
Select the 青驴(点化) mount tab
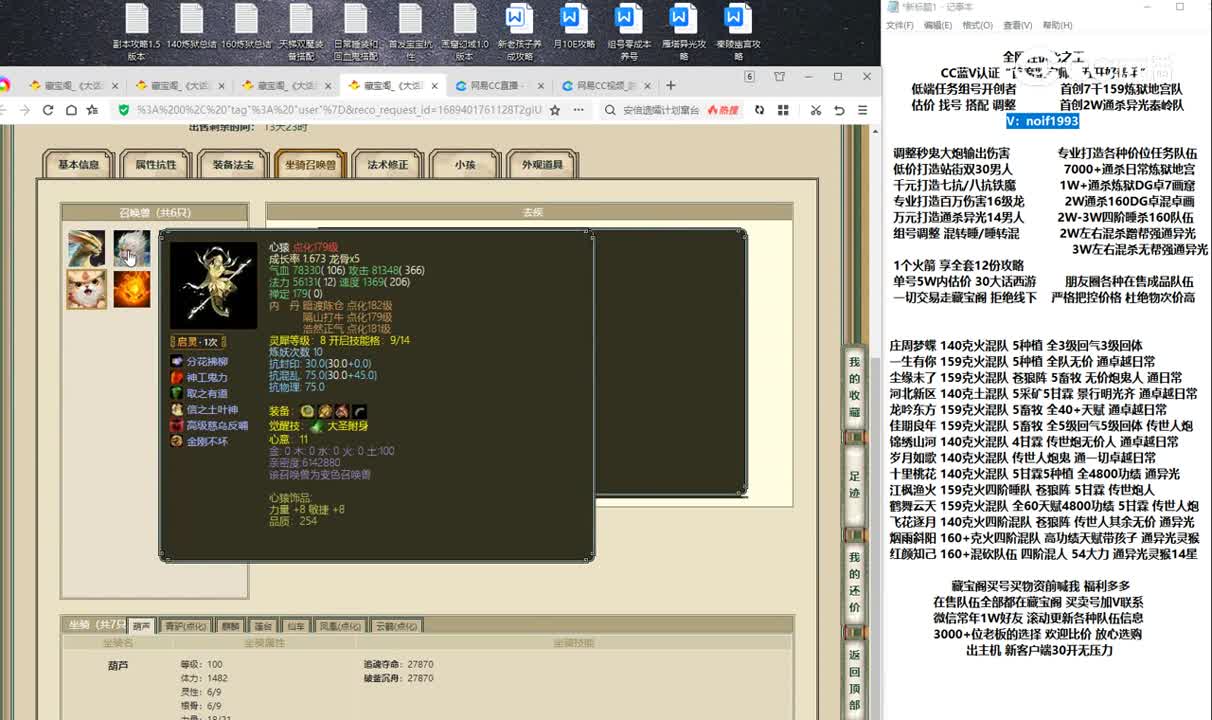(186, 626)
